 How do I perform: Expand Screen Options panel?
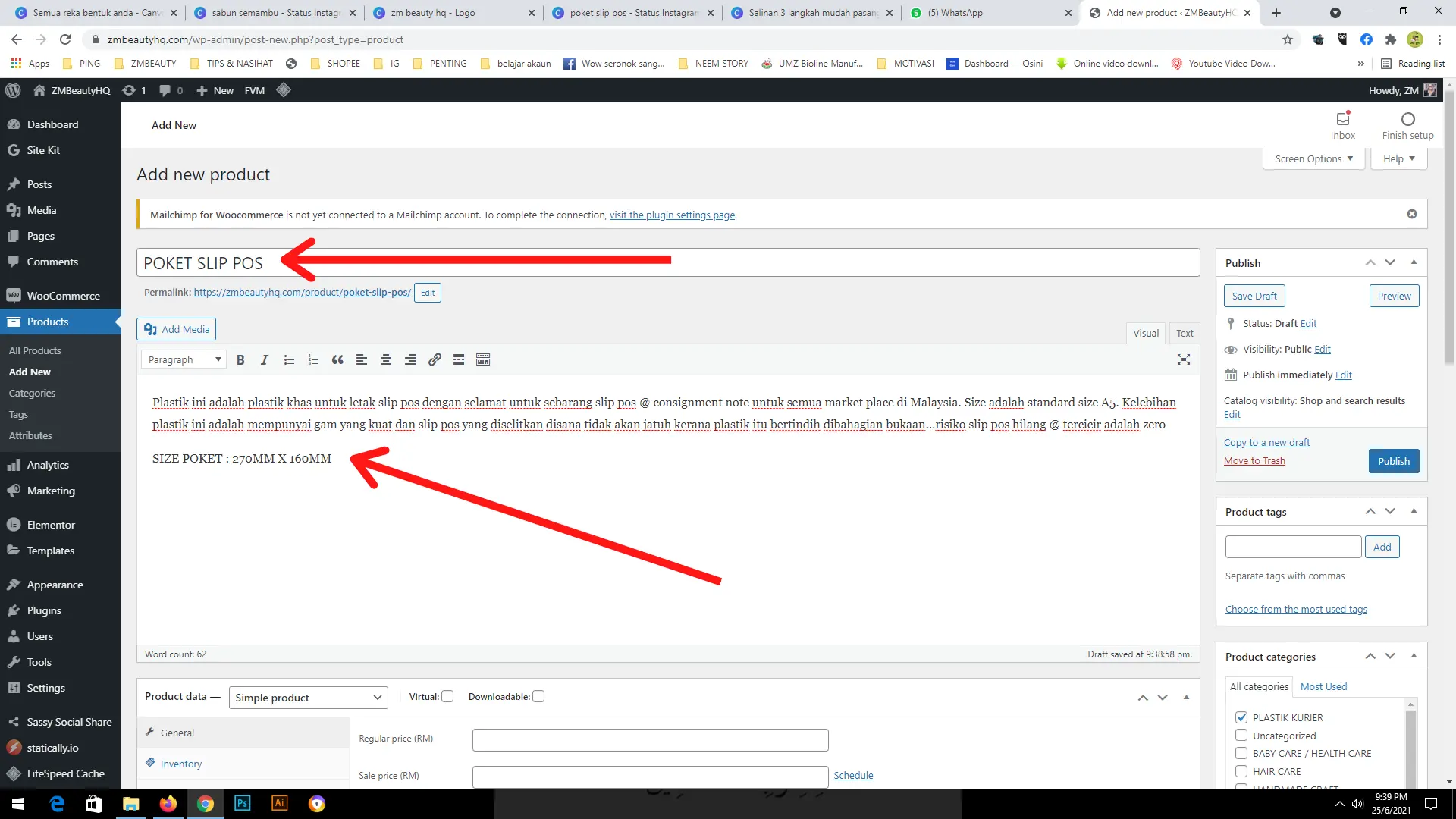1313,158
